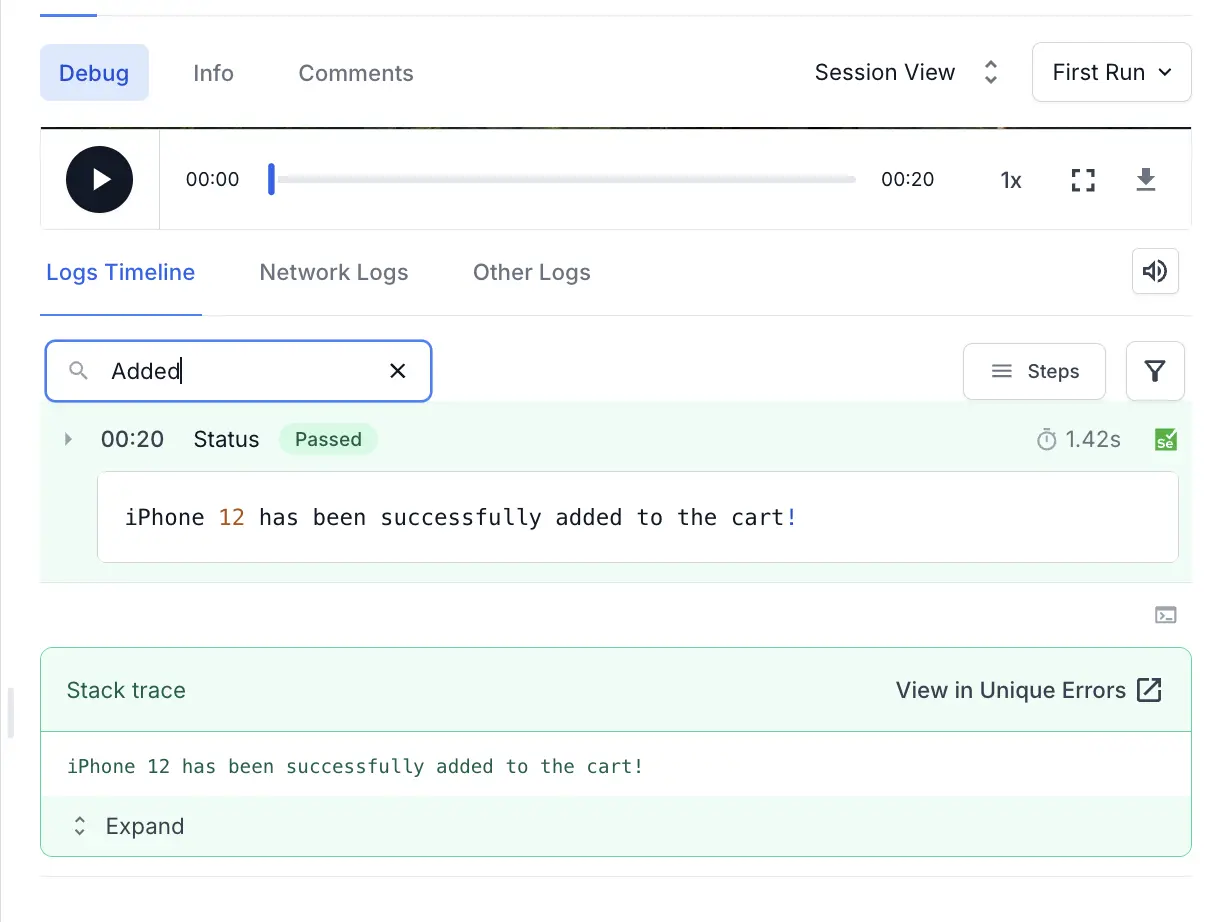The height and width of the screenshot is (922, 1214).
Task: Click the terminal console icon
Action: pyautogui.click(x=1165, y=615)
